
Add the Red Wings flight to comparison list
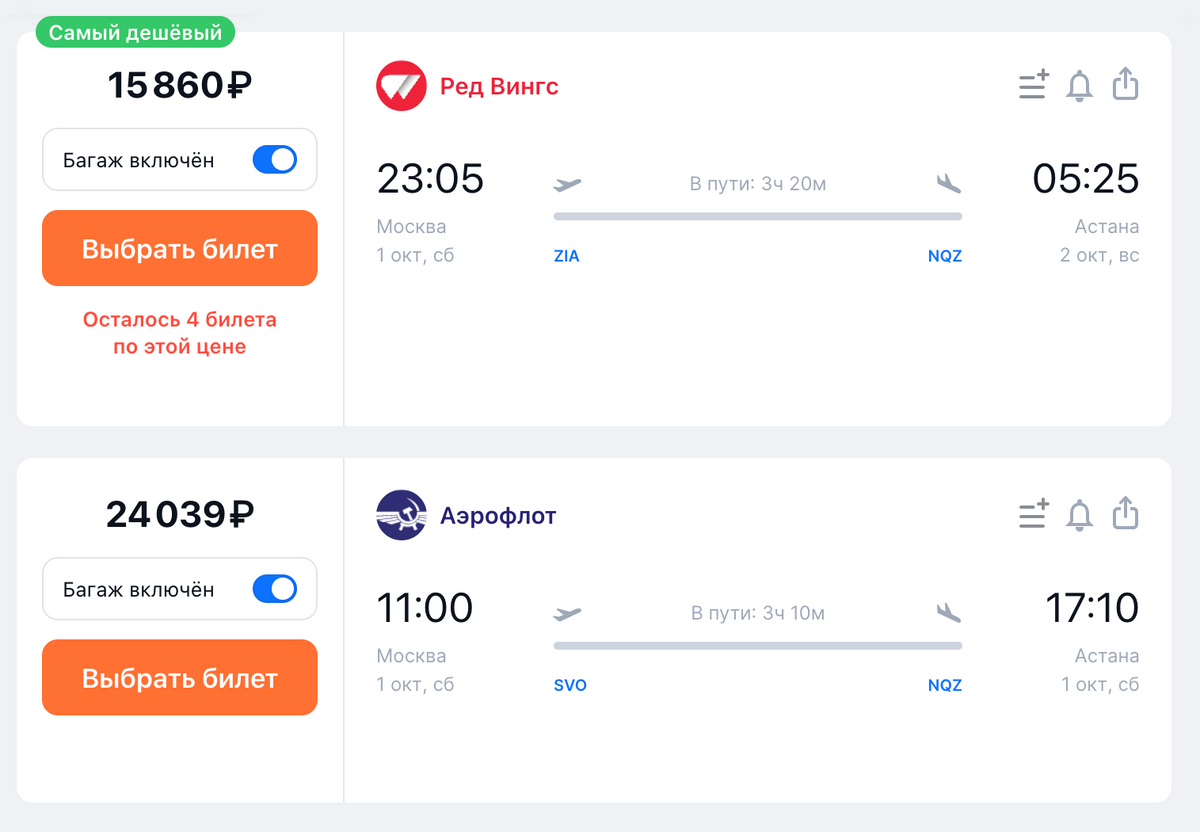(1033, 85)
